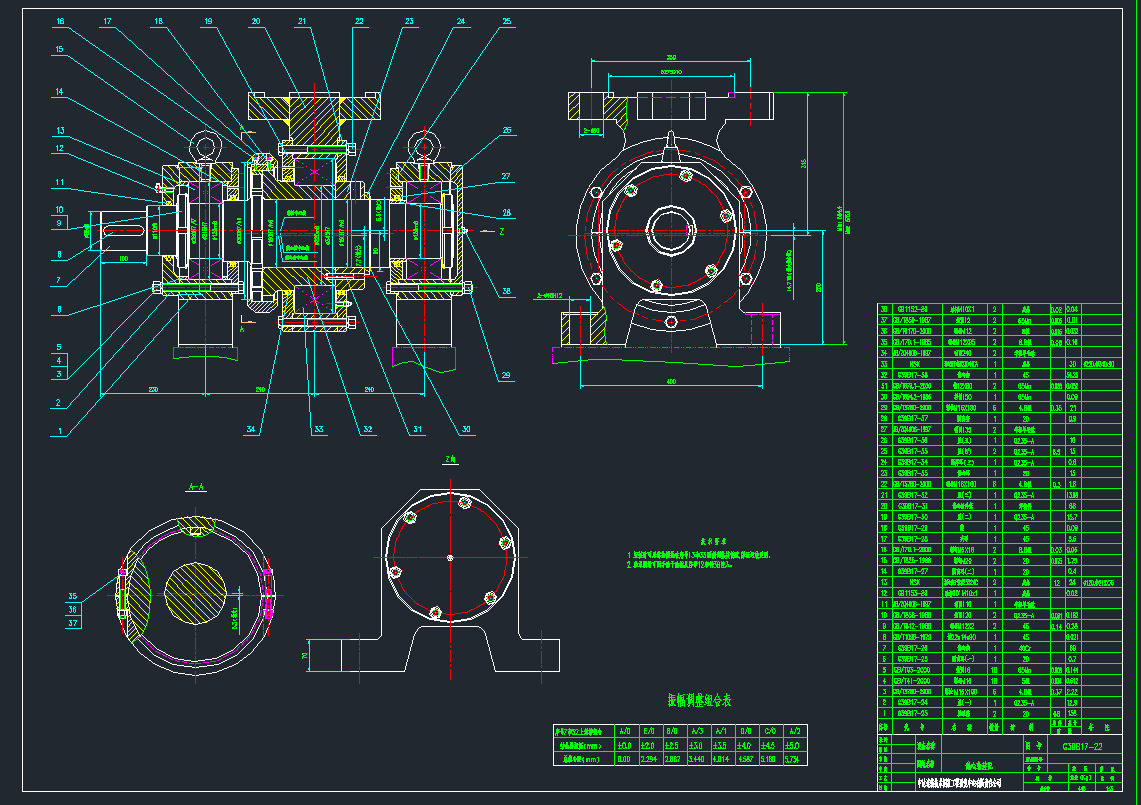
Task: Click the A/0 column header in amplitude table
Action: (624, 730)
